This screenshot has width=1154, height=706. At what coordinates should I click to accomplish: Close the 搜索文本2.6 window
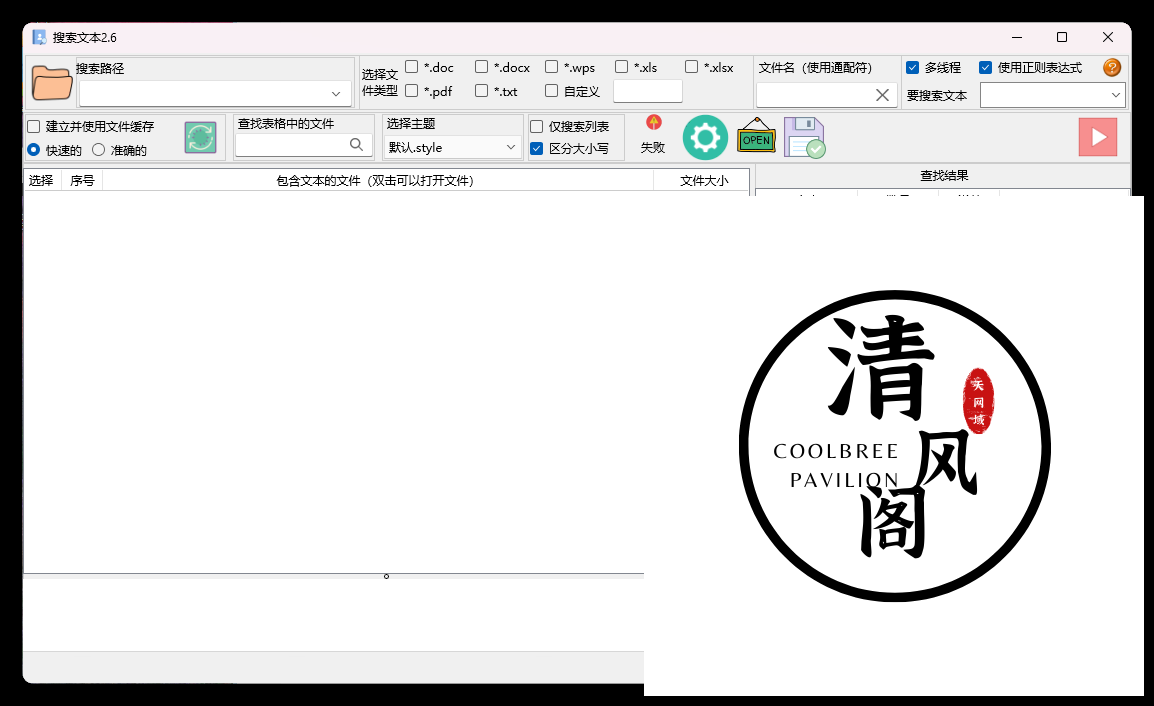[x=1108, y=38]
